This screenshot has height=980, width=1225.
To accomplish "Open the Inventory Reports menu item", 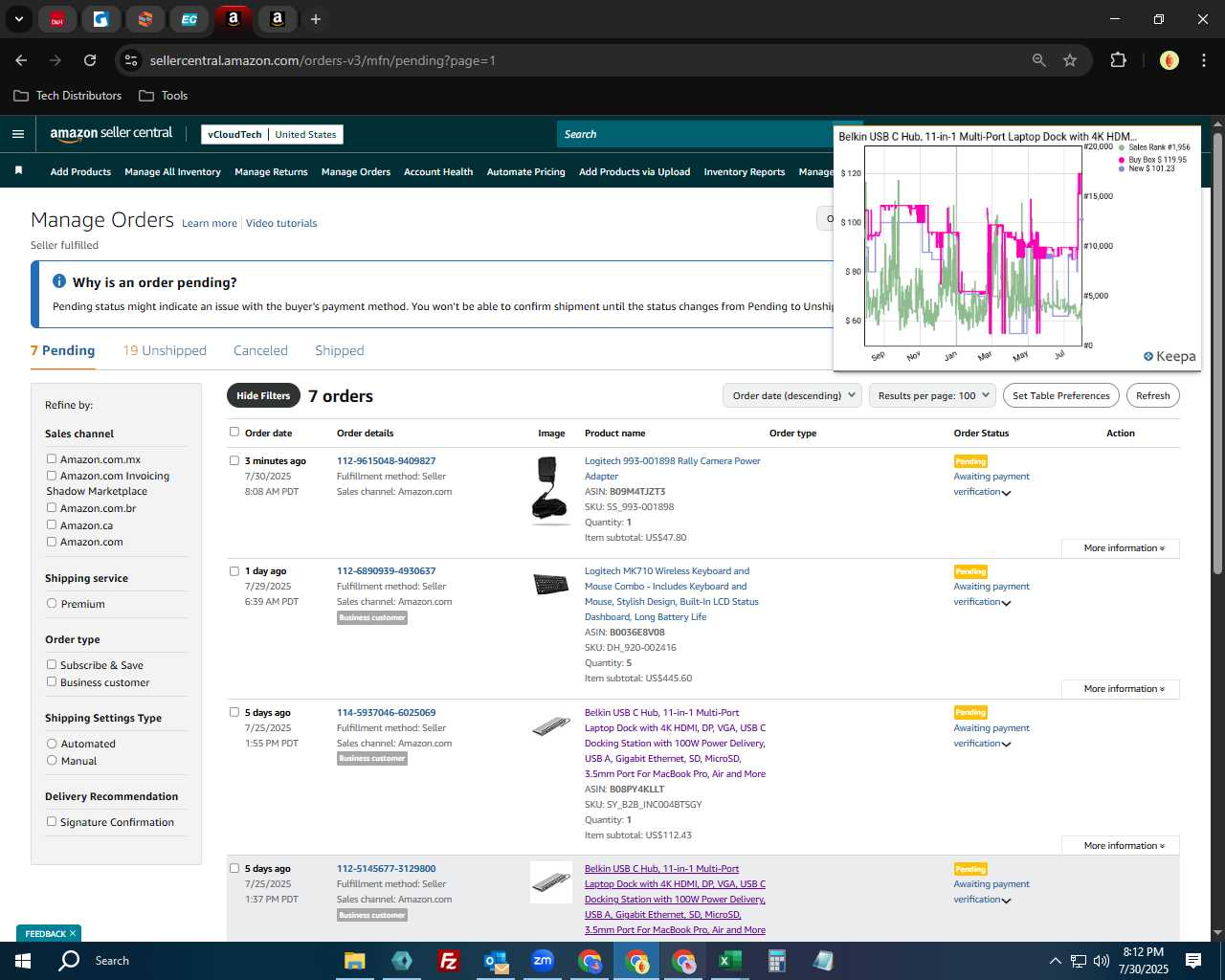I will 745,171.
